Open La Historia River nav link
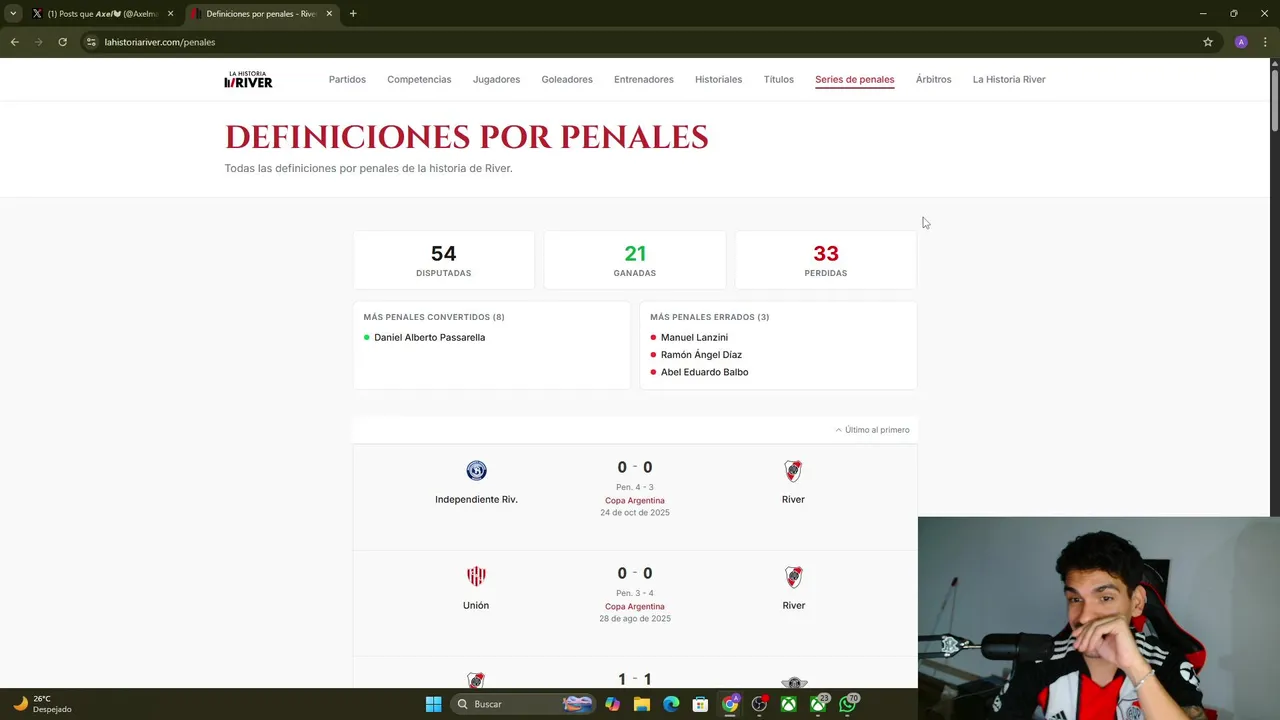 click(x=1009, y=79)
